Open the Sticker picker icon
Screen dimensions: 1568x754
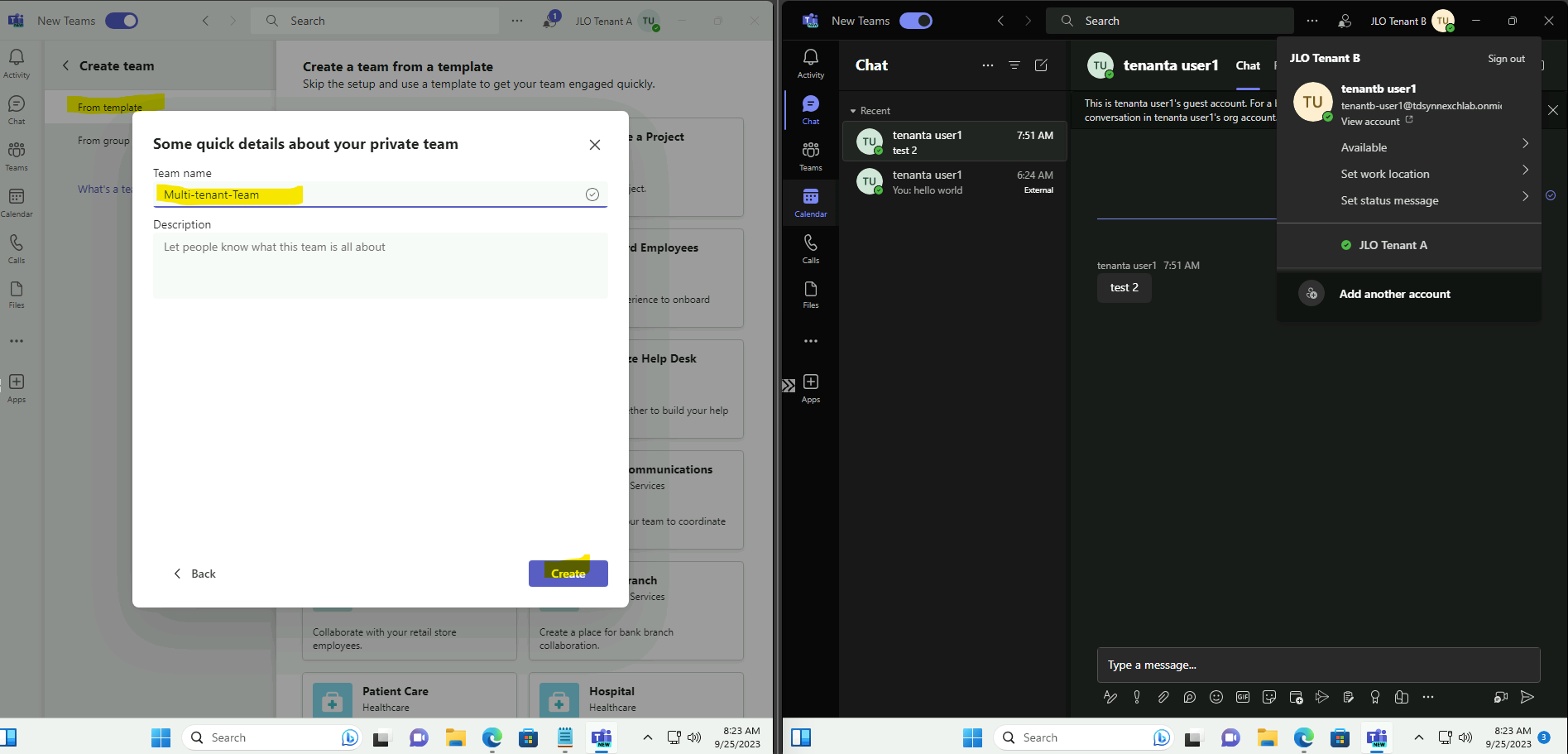click(1269, 697)
